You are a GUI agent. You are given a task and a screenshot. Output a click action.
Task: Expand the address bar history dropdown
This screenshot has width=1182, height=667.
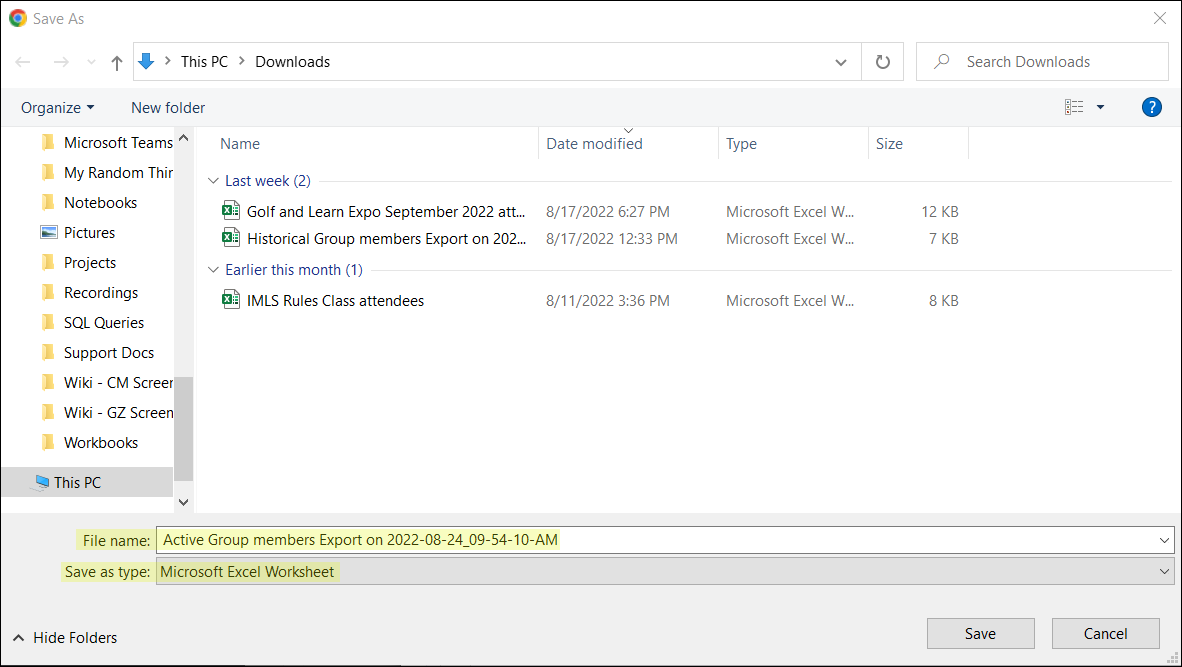coord(841,62)
